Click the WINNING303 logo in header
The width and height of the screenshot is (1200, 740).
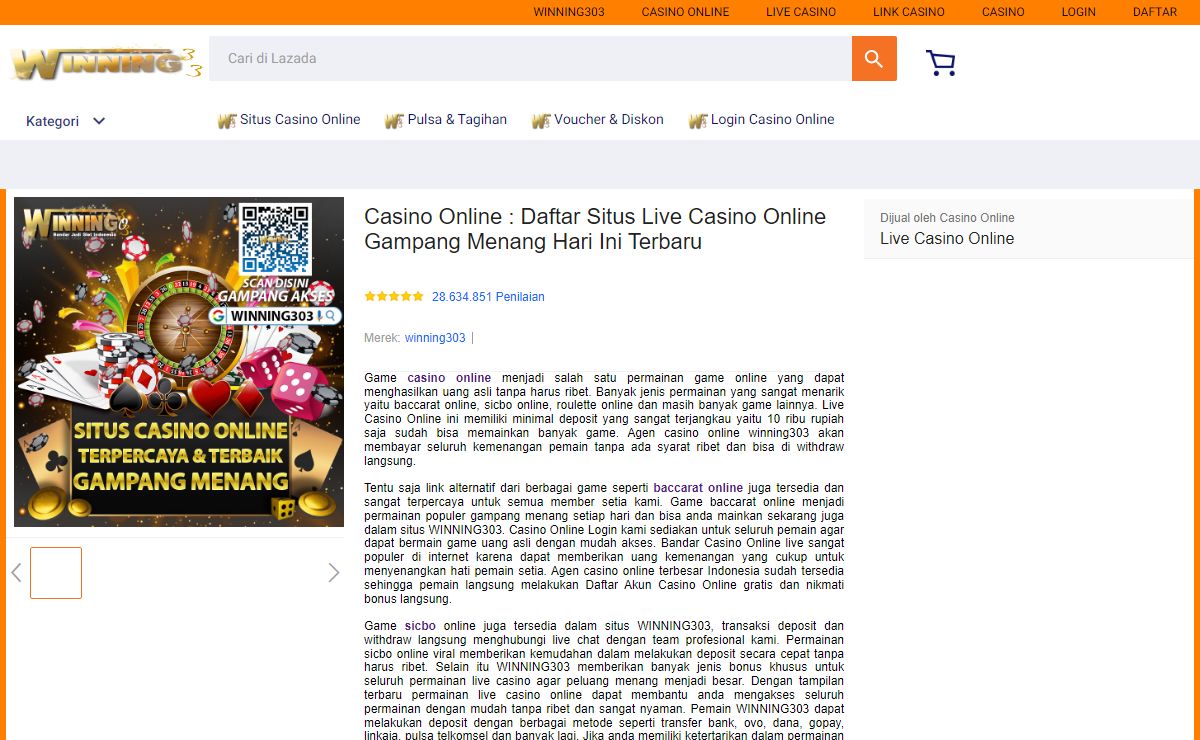106,62
